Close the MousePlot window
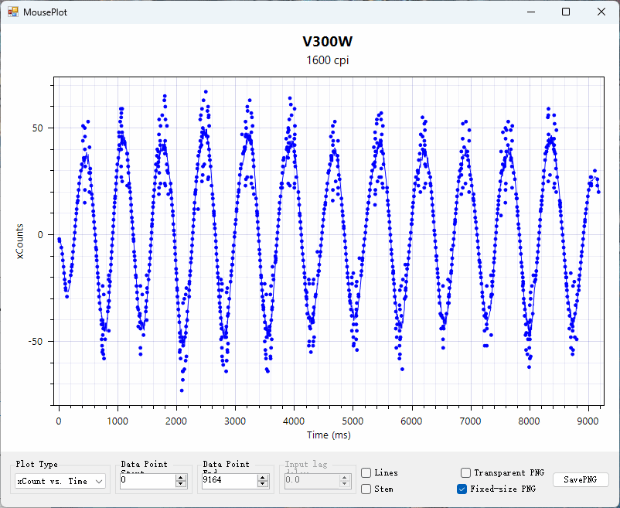Screen dimensions: 620x508 601,12
